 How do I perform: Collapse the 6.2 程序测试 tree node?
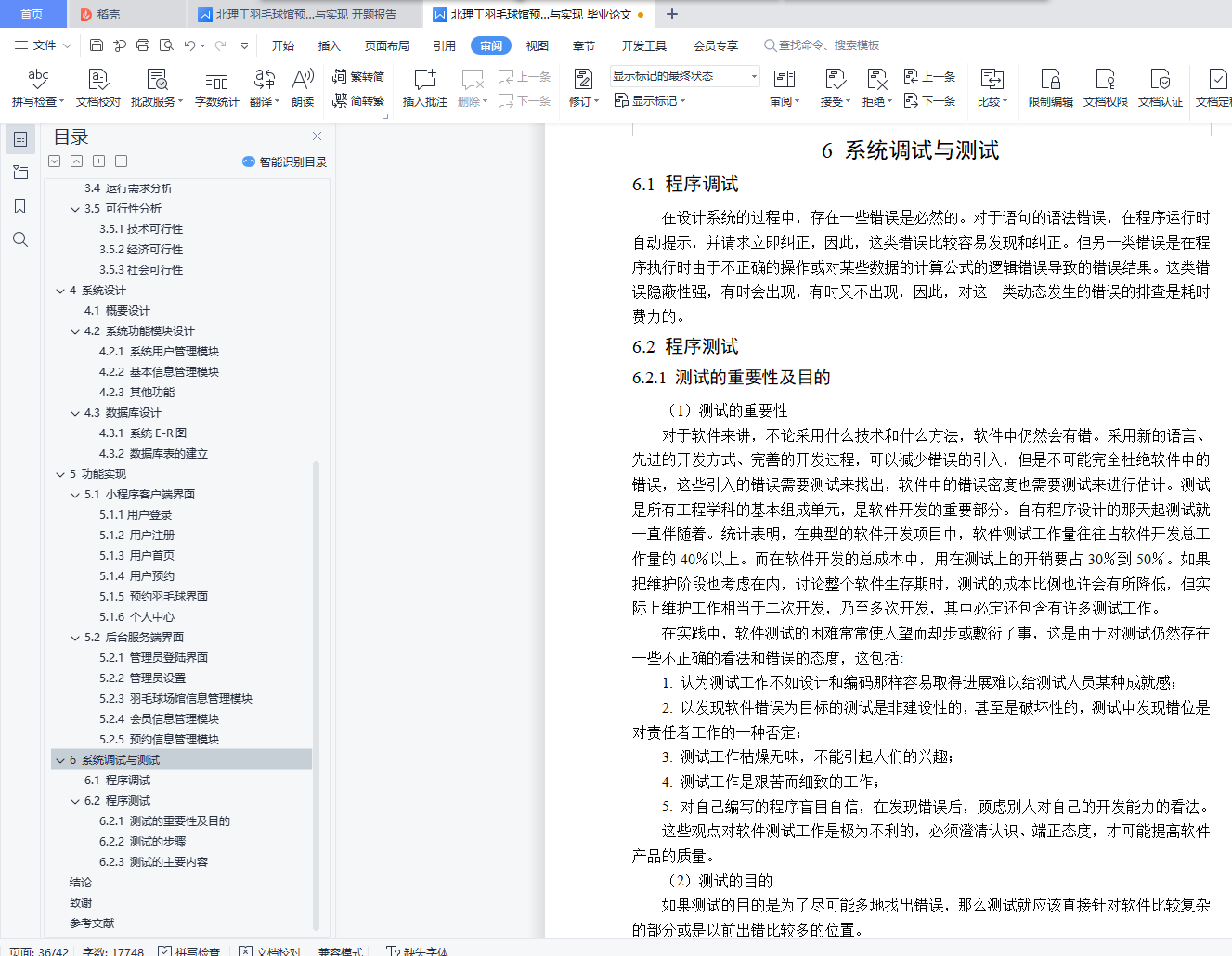(x=75, y=801)
